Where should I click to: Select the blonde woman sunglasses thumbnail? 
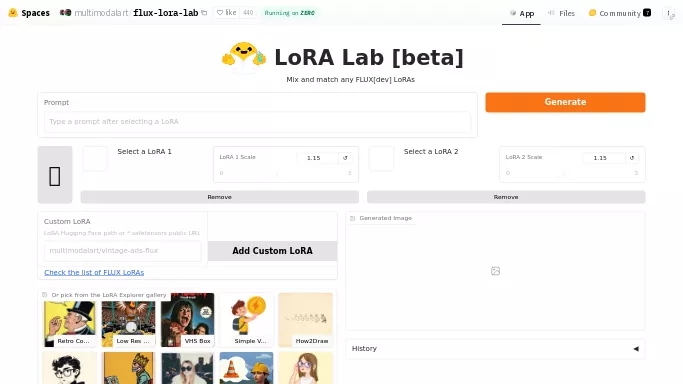[x=187, y=368]
